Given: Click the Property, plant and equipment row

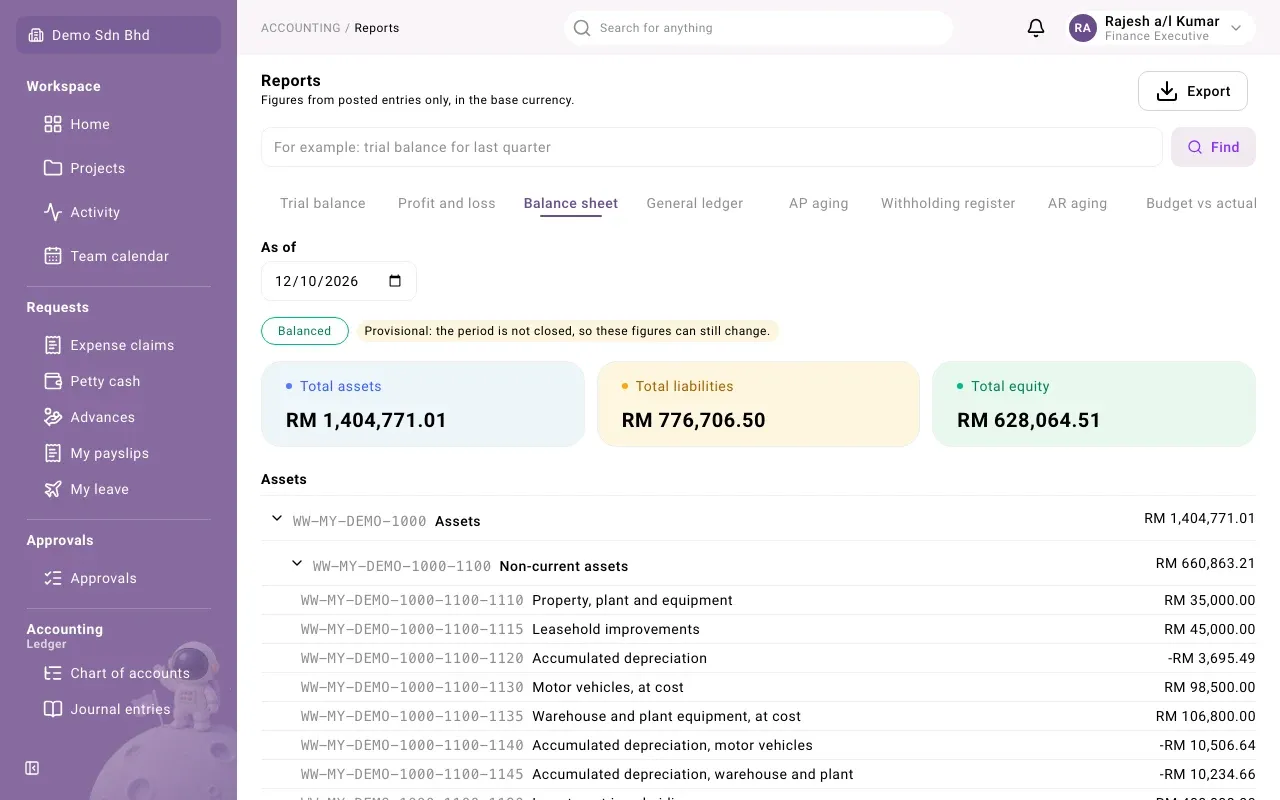Looking at the screenshot, I should [x=758, y=600].
